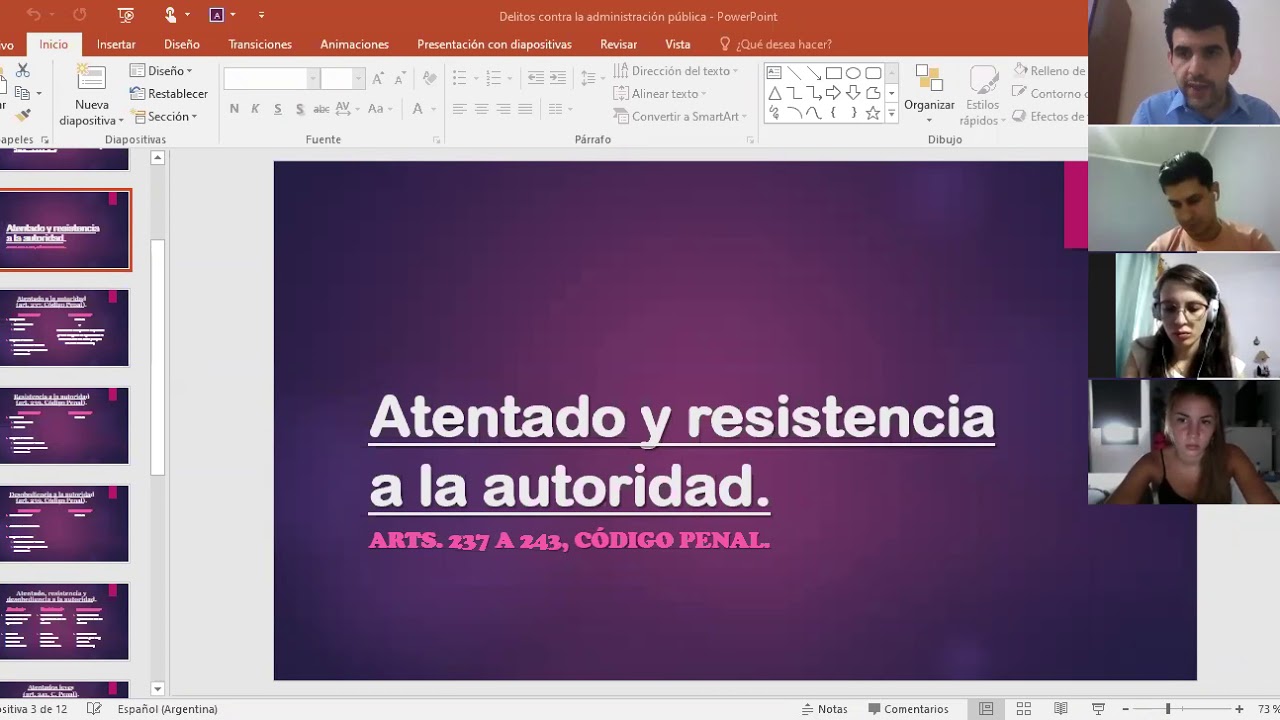The width and height of the screenshot is (1280, 720).
Task: Select the star shape in gallery
Action: click(873, 113)
